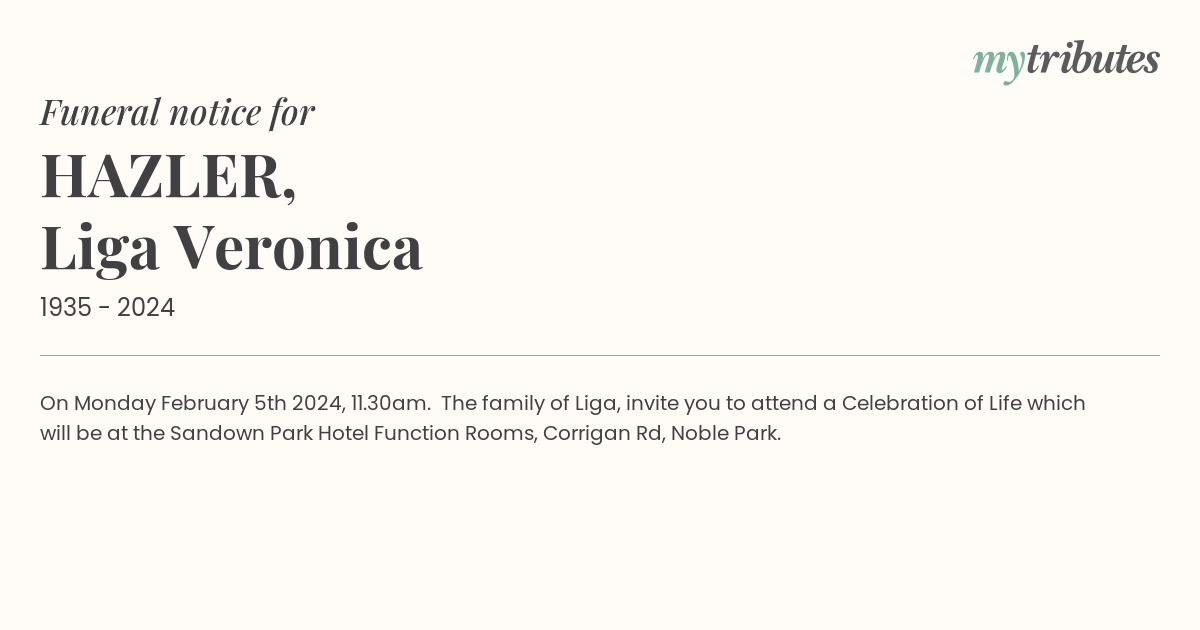The width and height of the screenshot is (1200, 630).
Task: Click the 11.30am time text
Action: coord(389,404)
